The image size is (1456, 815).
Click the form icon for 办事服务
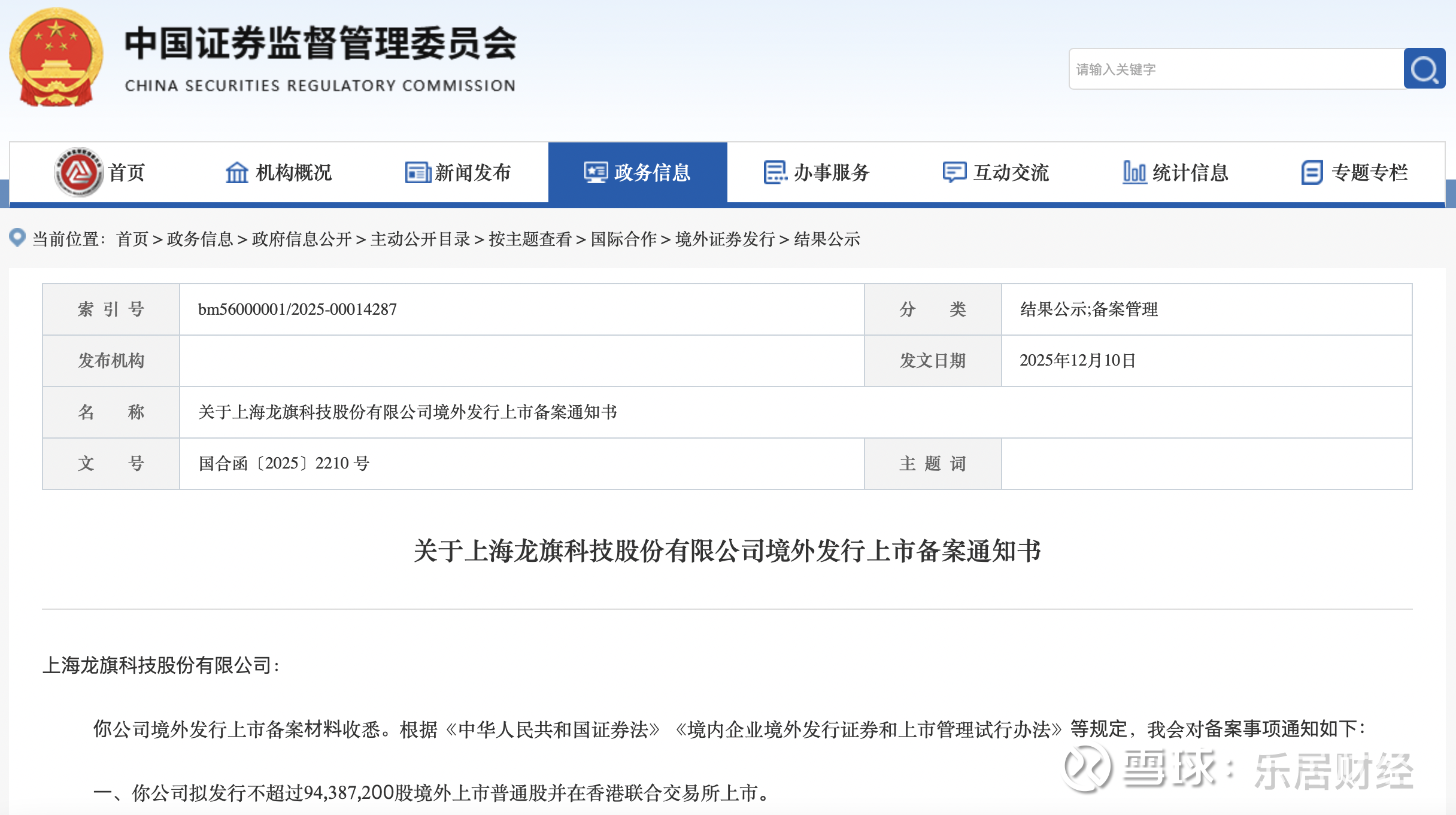click(775, 172)
